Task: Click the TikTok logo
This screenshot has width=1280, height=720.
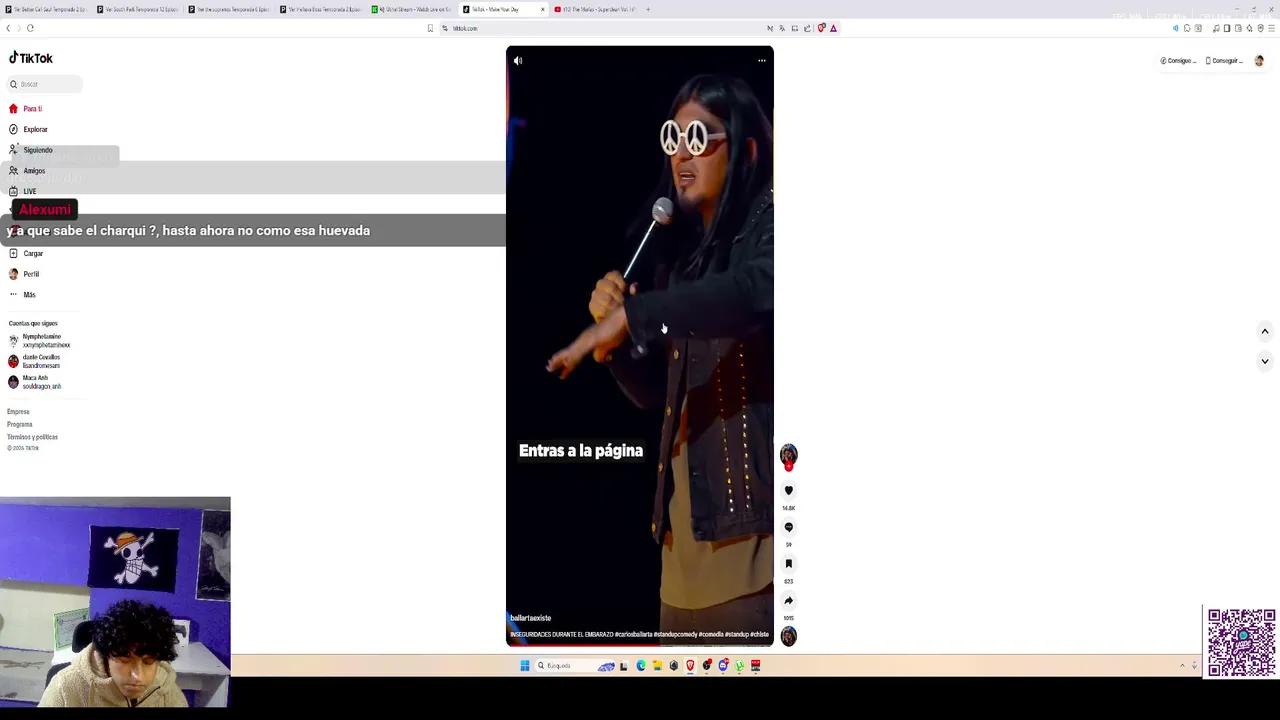Action: click(x=31, y=58)
